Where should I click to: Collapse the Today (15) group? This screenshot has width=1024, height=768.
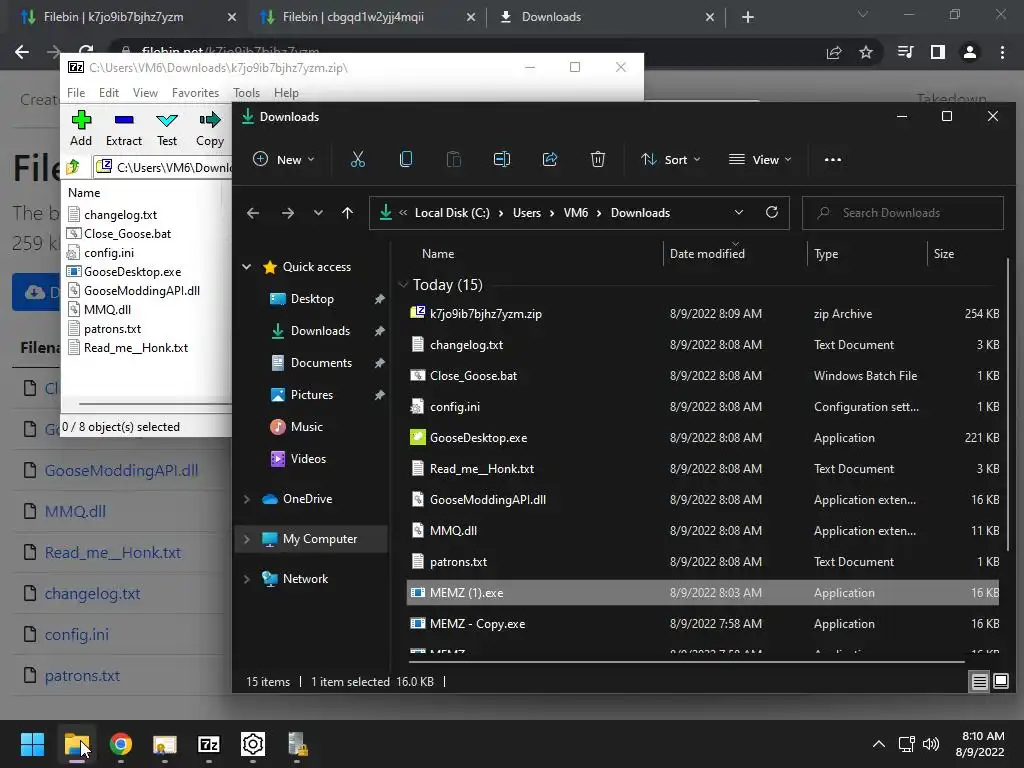coord(403,285)
